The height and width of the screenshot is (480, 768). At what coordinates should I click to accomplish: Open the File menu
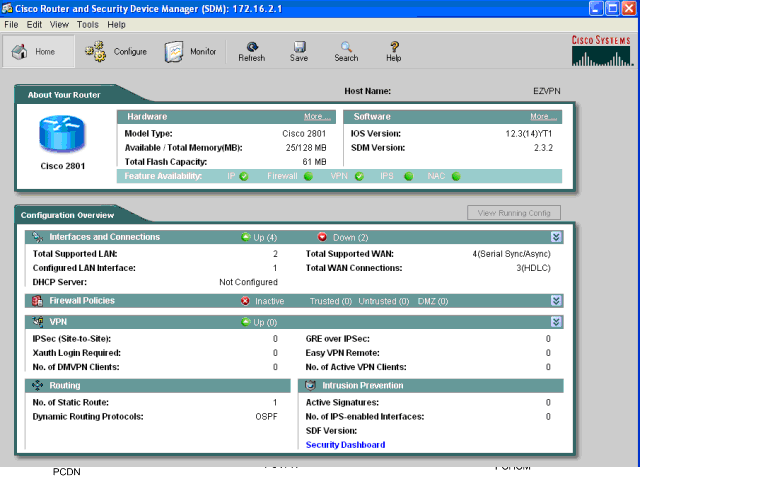11,24
